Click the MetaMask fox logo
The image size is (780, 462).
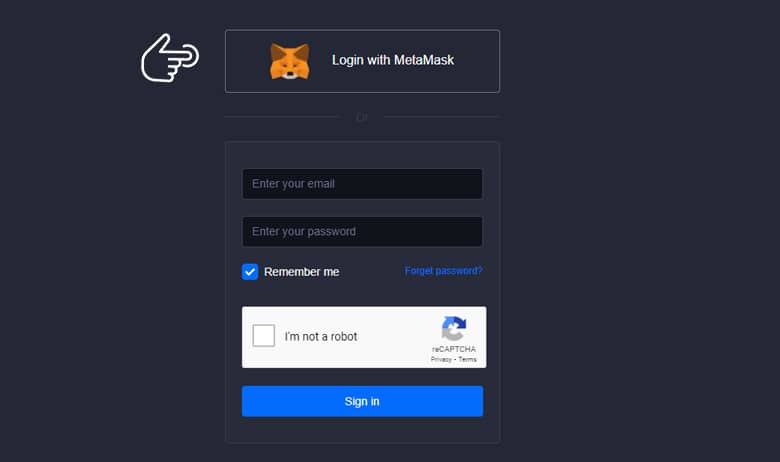point(290,61)
